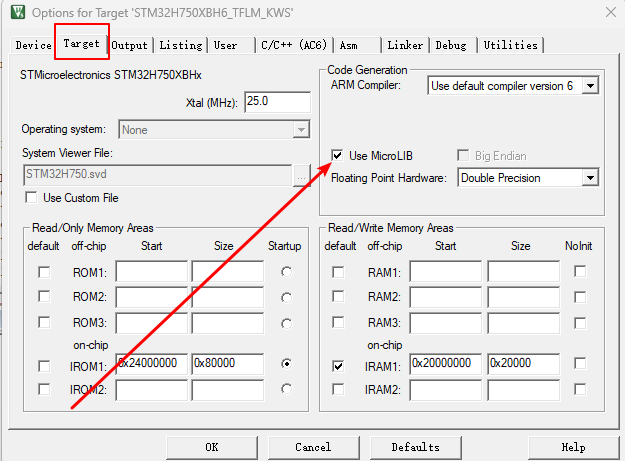Click the ROM1 Size field
The height and width of the screenshot is (461, 625).
(x=228, y=272)
